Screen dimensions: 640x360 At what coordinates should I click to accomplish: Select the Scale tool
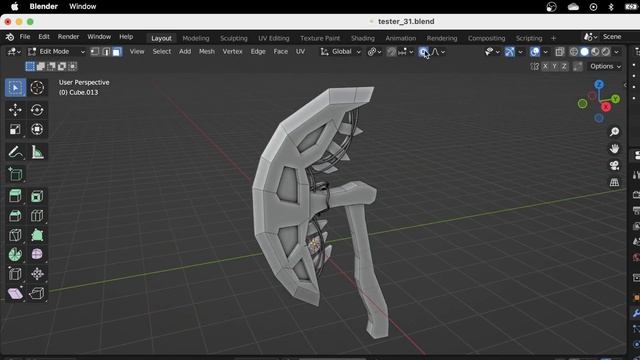pyautogui.click(x=16, y=129)
